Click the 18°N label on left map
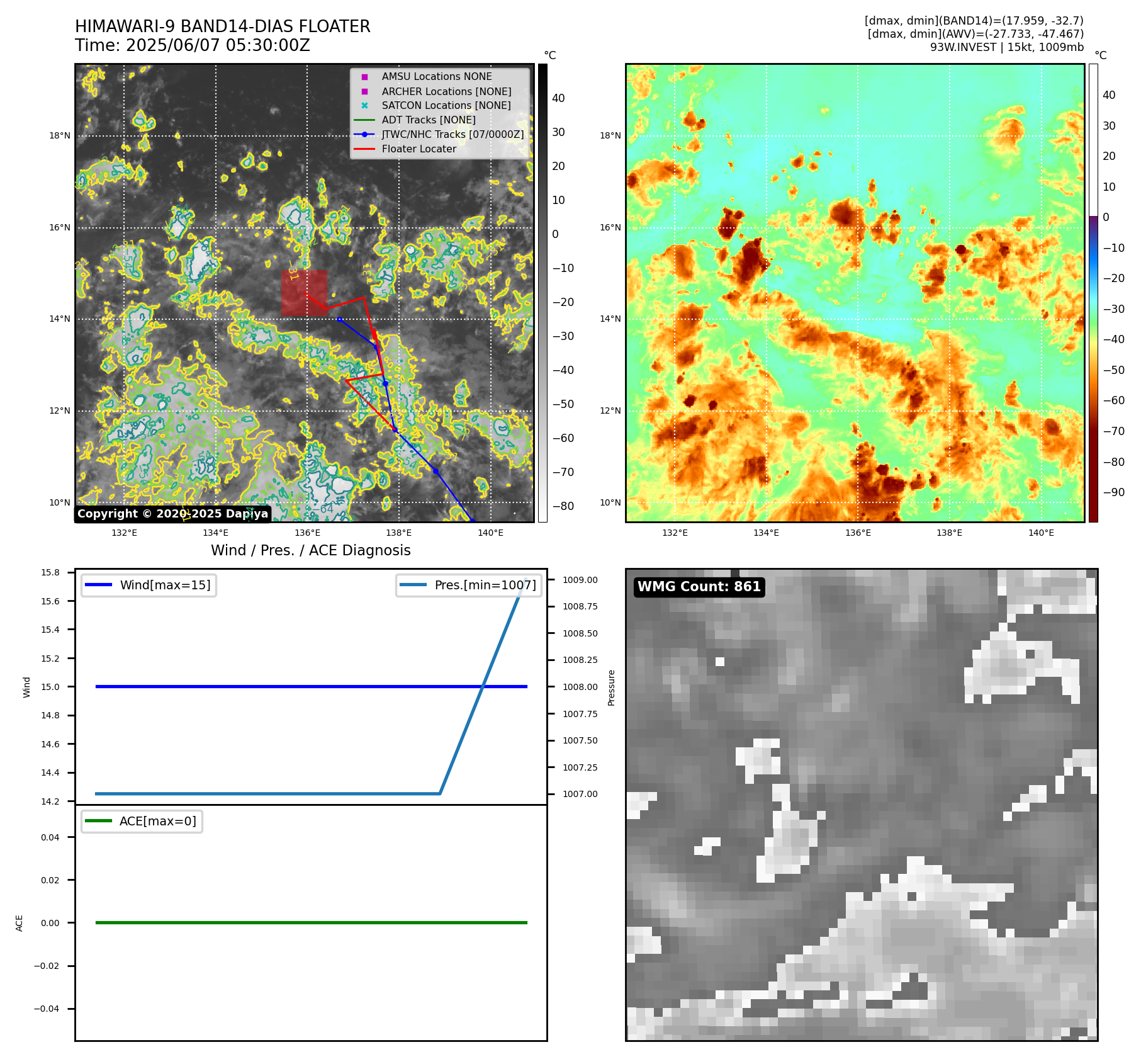Image resolution: width=1141 pixels, height=1064 pixels. tap(60, 135)
